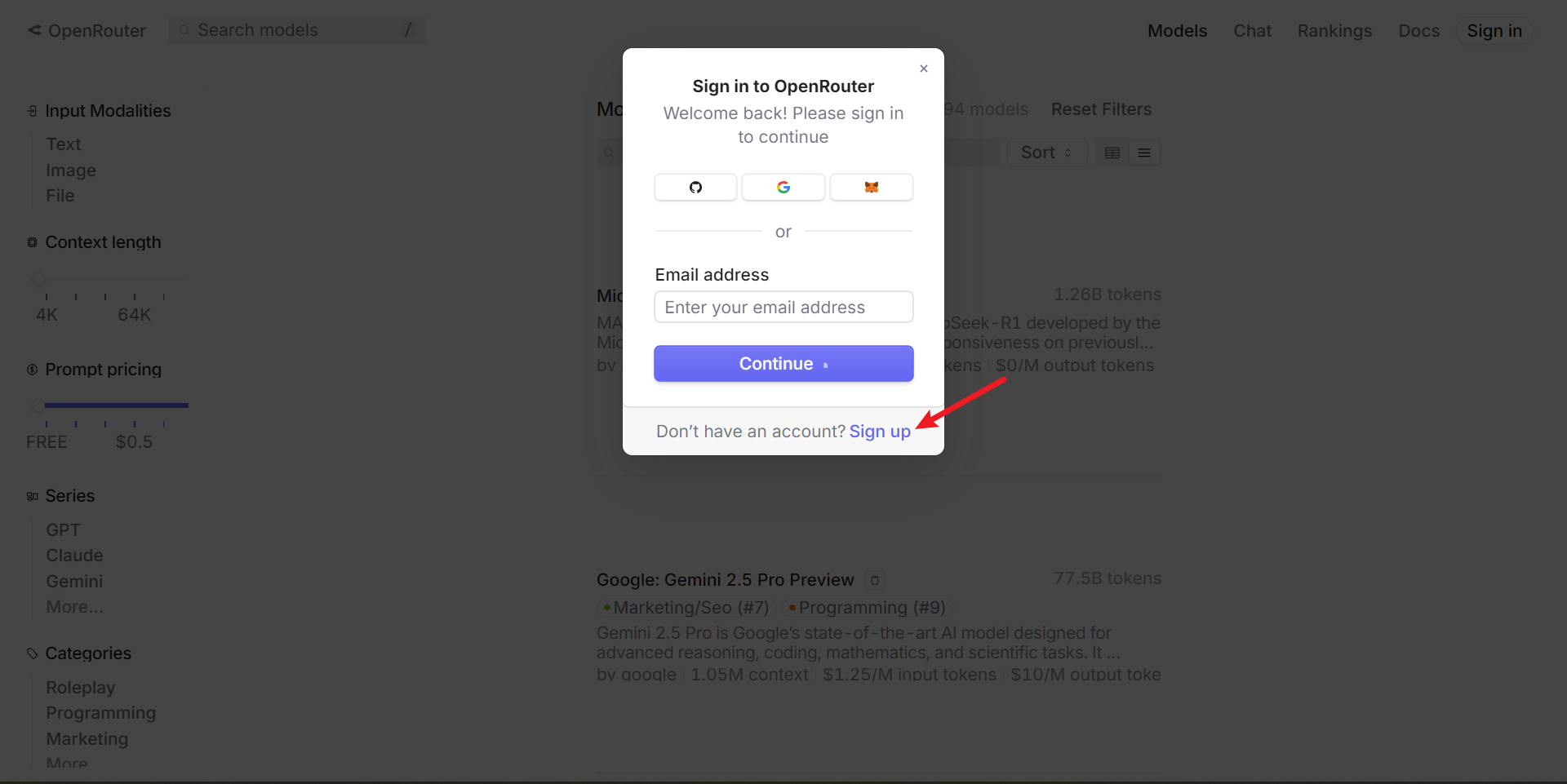Open the Rankings page
This screenshot has height=784, width=1567.
point(1334,31)
